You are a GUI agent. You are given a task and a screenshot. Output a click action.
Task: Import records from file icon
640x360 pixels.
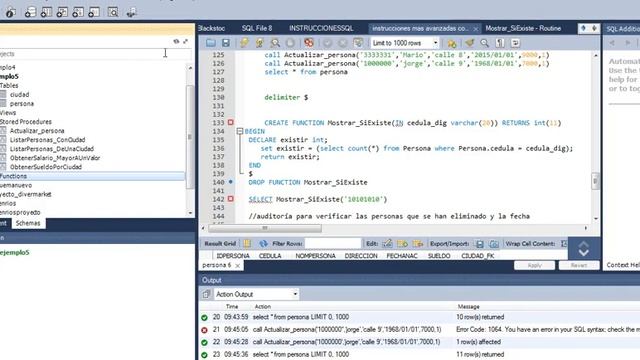[x=494, y=244]
